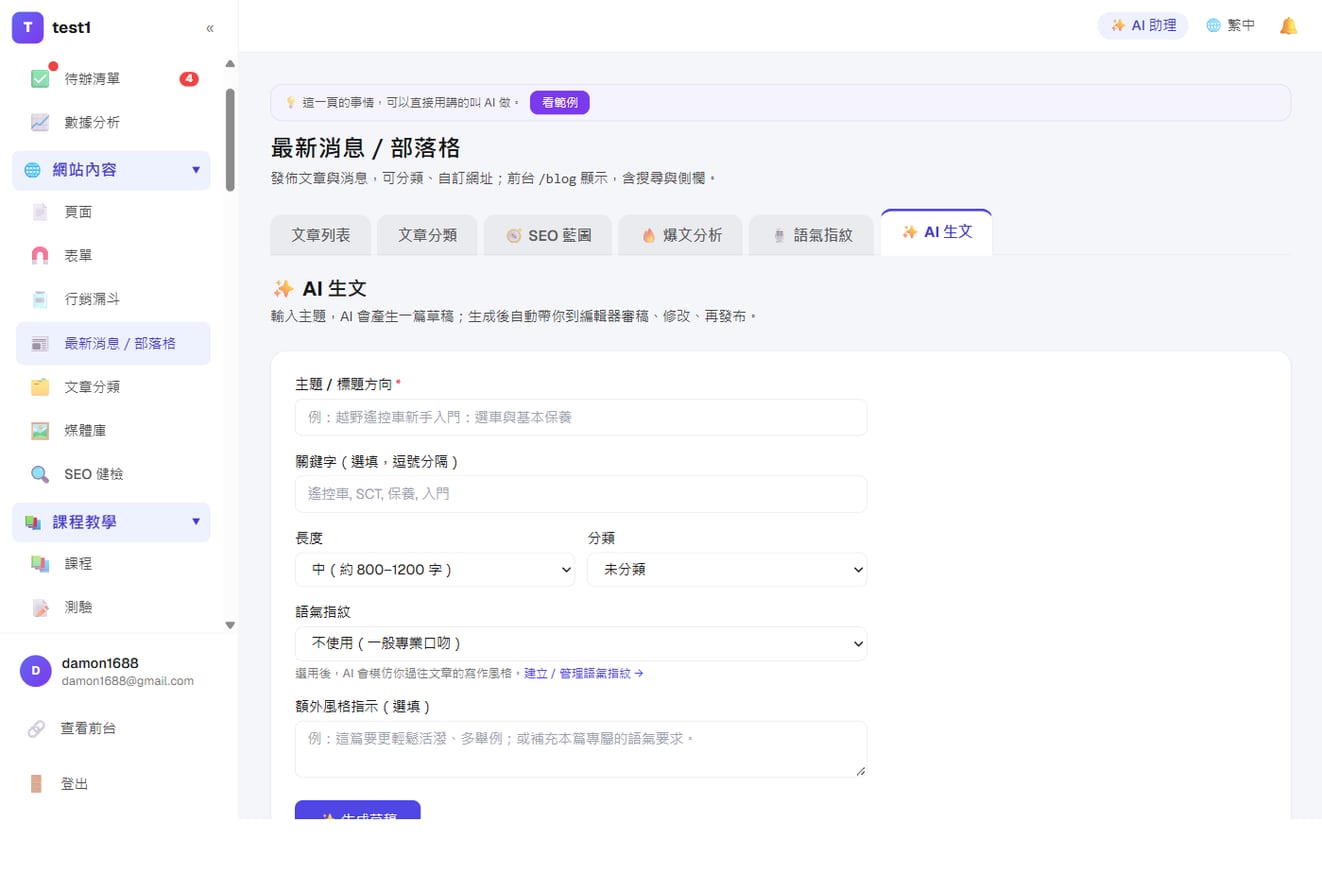Open the 分類 dropdown showing 未分類
The height and width of the screenshot is (896, 1322).
[x=727, y=570]
